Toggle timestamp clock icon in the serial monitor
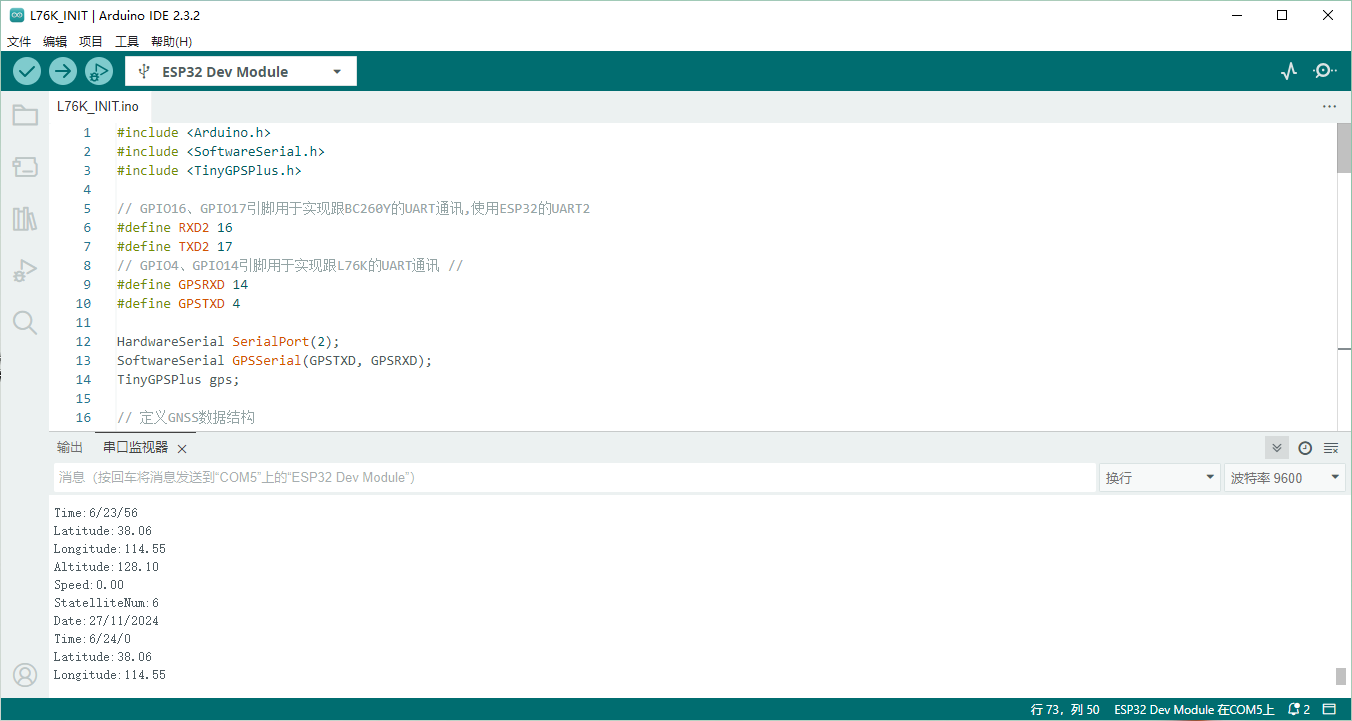1352x721 pixels. 1305,447
